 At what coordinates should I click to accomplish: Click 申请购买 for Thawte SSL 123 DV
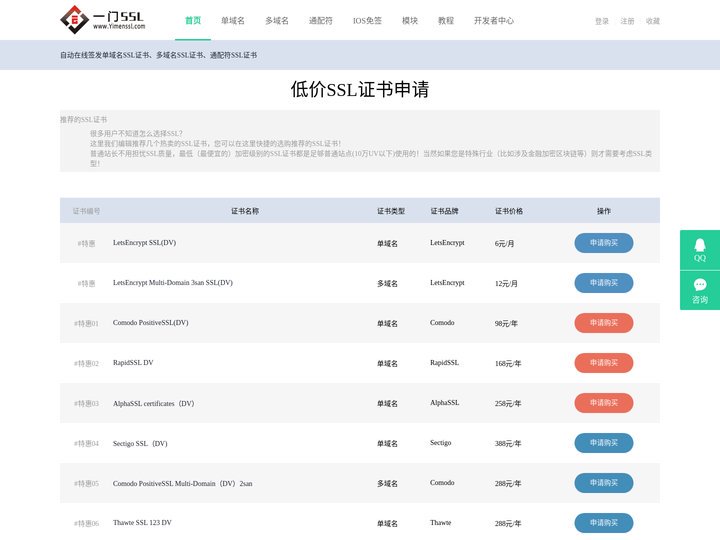pos(604,523)
